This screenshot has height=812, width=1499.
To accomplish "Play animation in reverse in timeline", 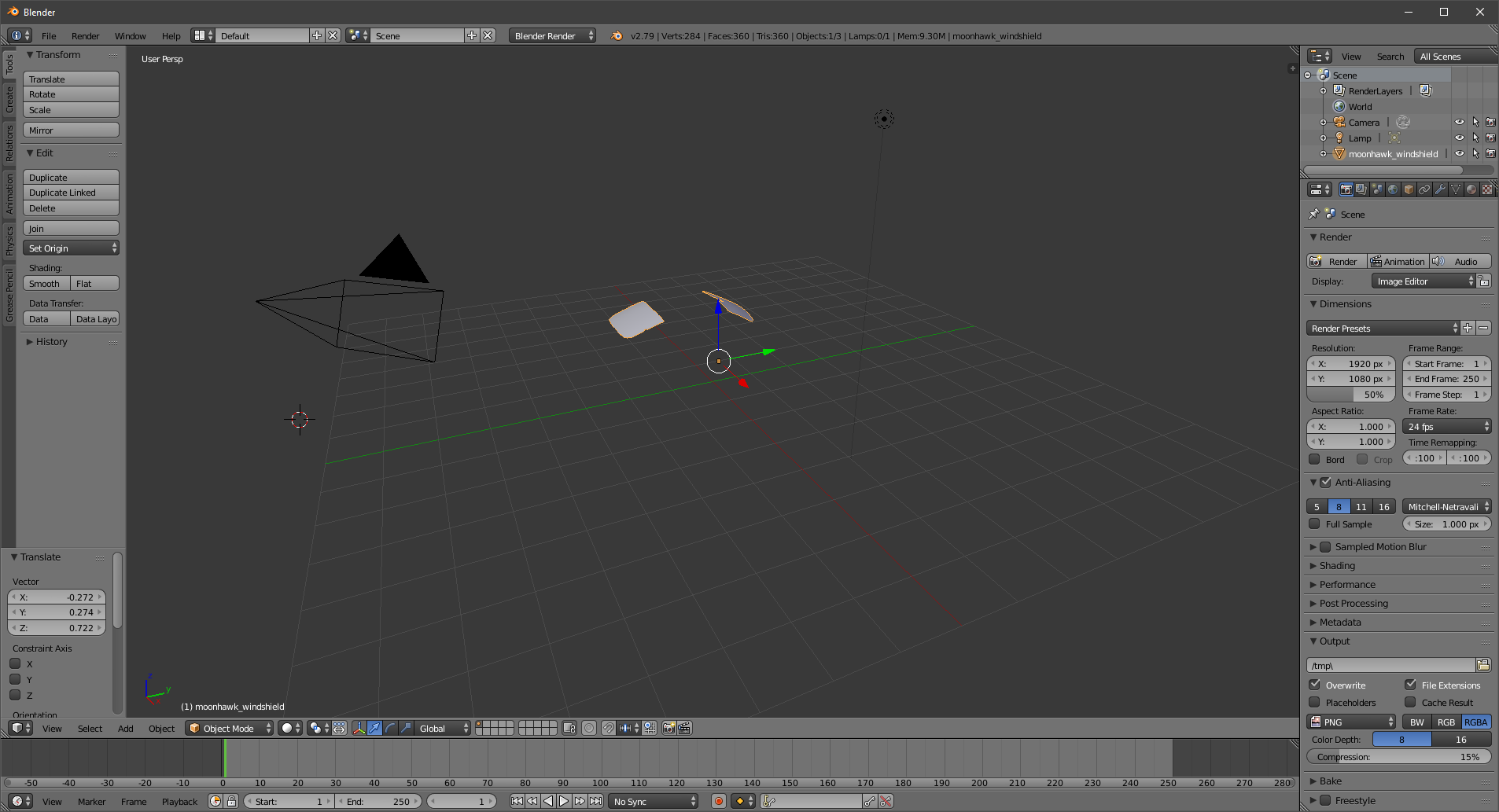I will [548, 801].
